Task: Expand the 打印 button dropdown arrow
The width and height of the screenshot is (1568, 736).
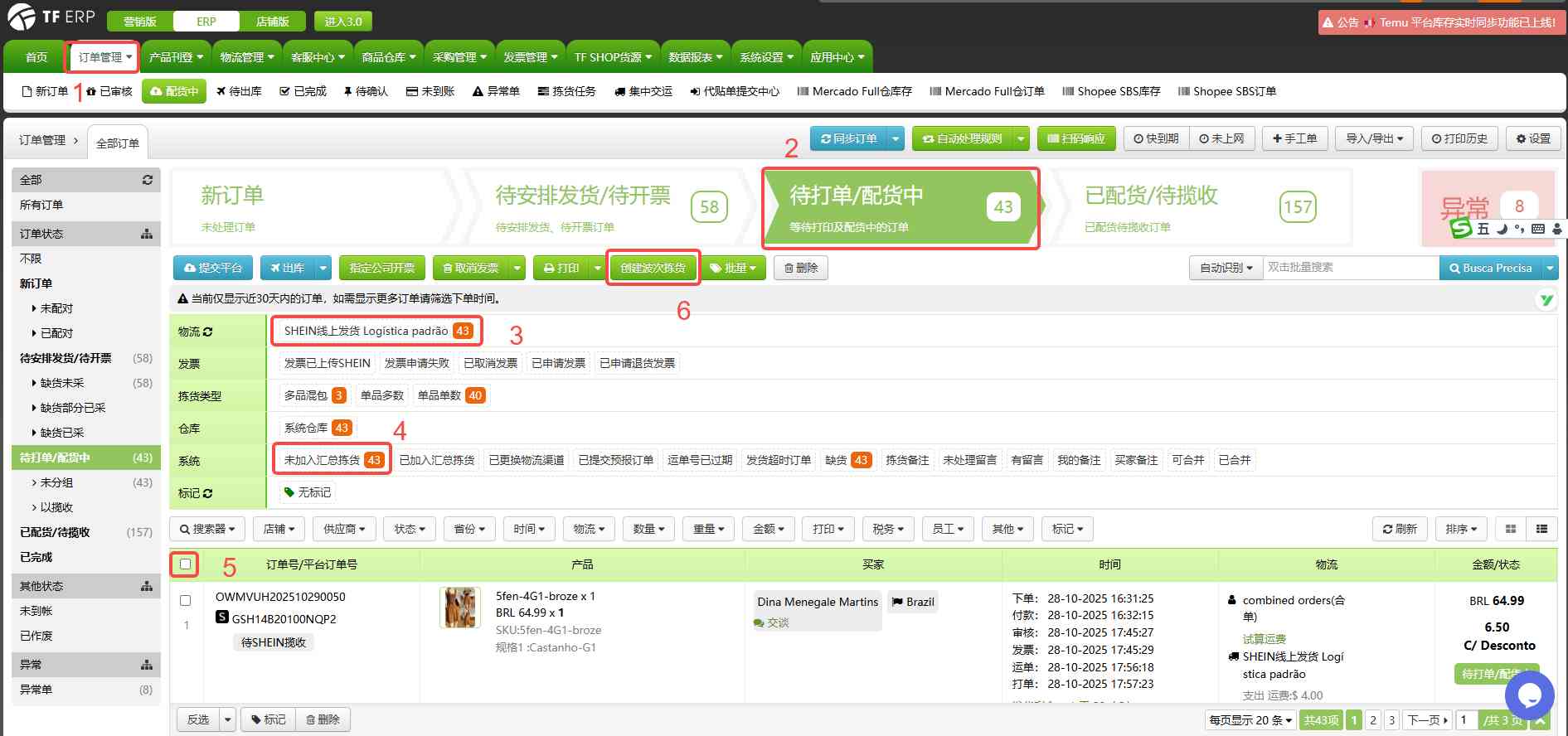Action: (x=597, y=268)
